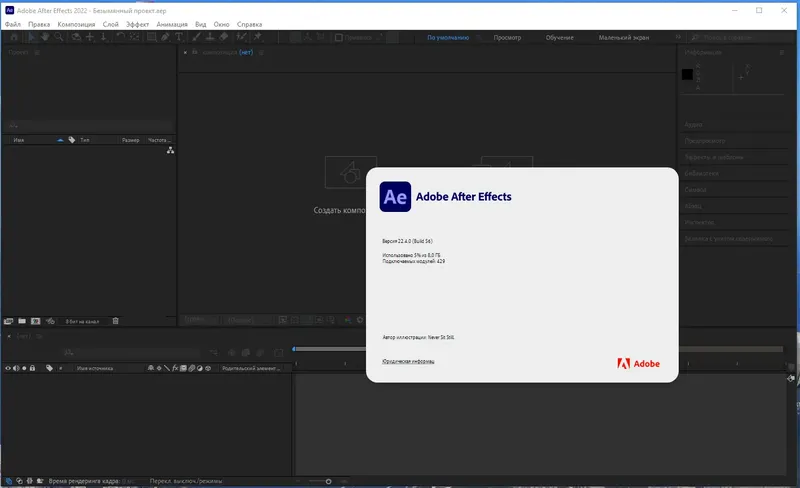This screenshot has height=488, width=800.
Task: Select the Dolly camera tool
Action: [x=103, y=37]
